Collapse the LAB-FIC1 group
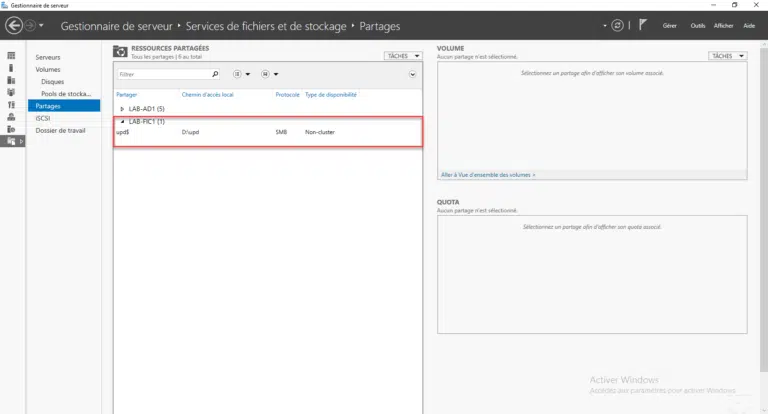This screenshot has width=768, height=414. click(x=122, y=121)
